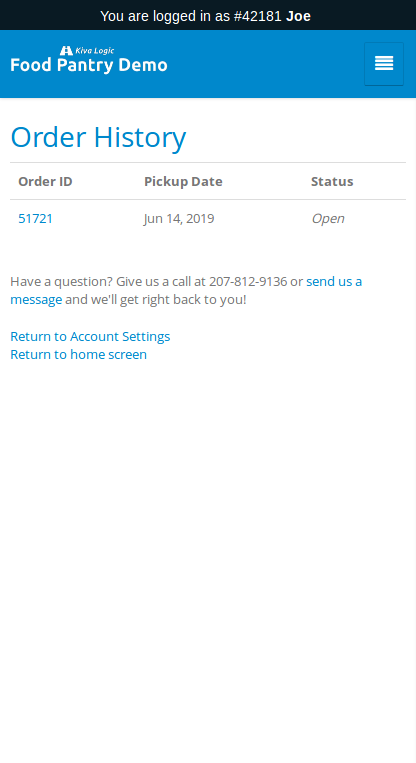Click the Kiva Logic logo icon

coord(66,51)
